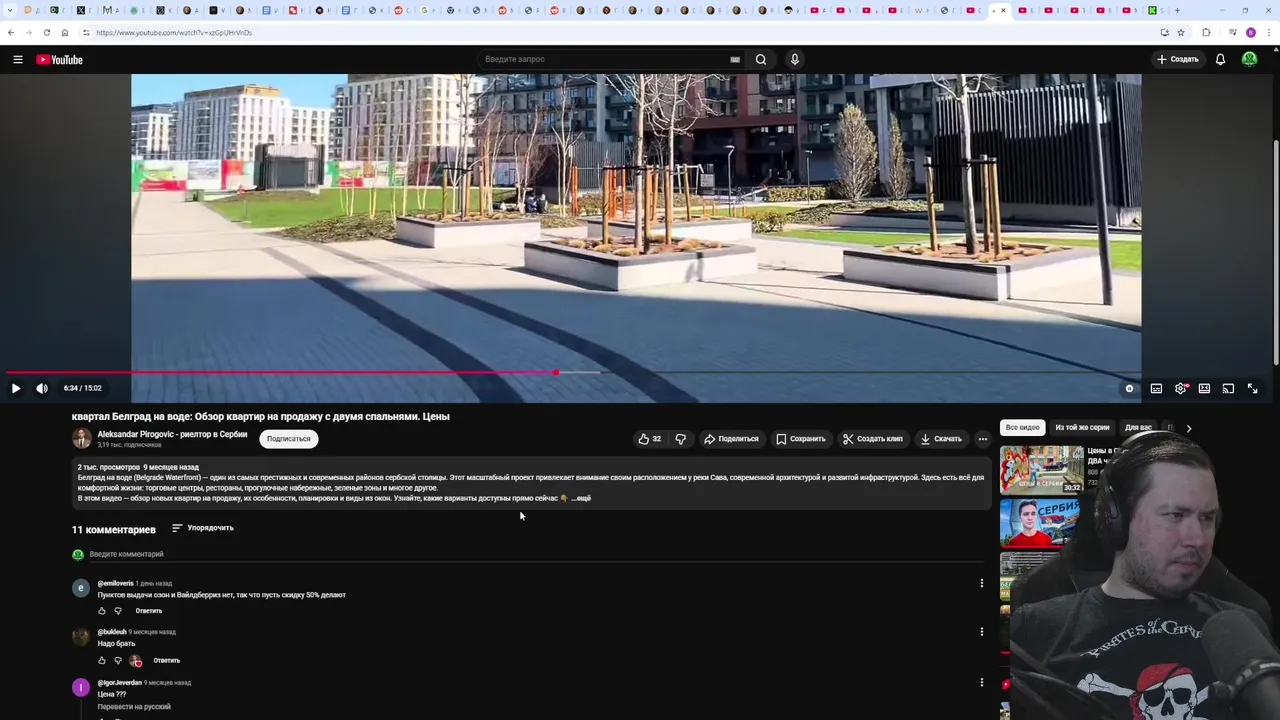1280x720 pixels.
Task: Open first suggested video thumbnail 30:32
Action: [x=1041, y=470]
